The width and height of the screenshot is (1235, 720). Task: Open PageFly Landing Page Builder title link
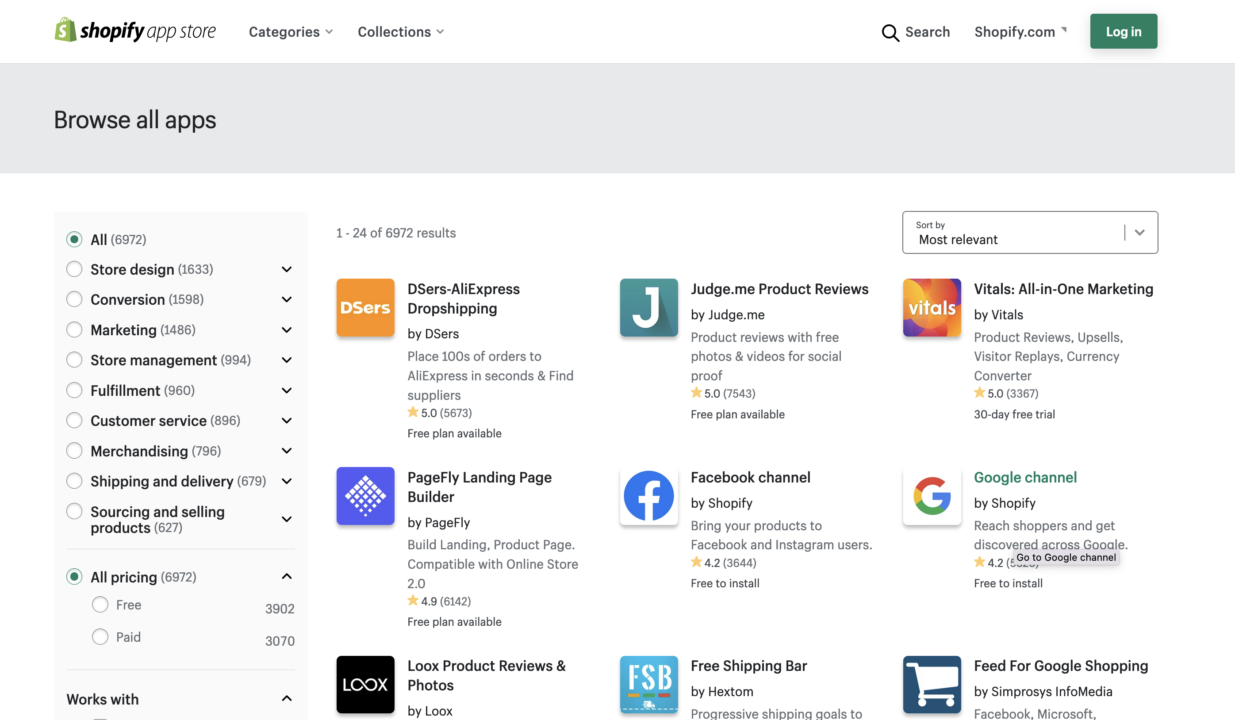coord(480,487)
